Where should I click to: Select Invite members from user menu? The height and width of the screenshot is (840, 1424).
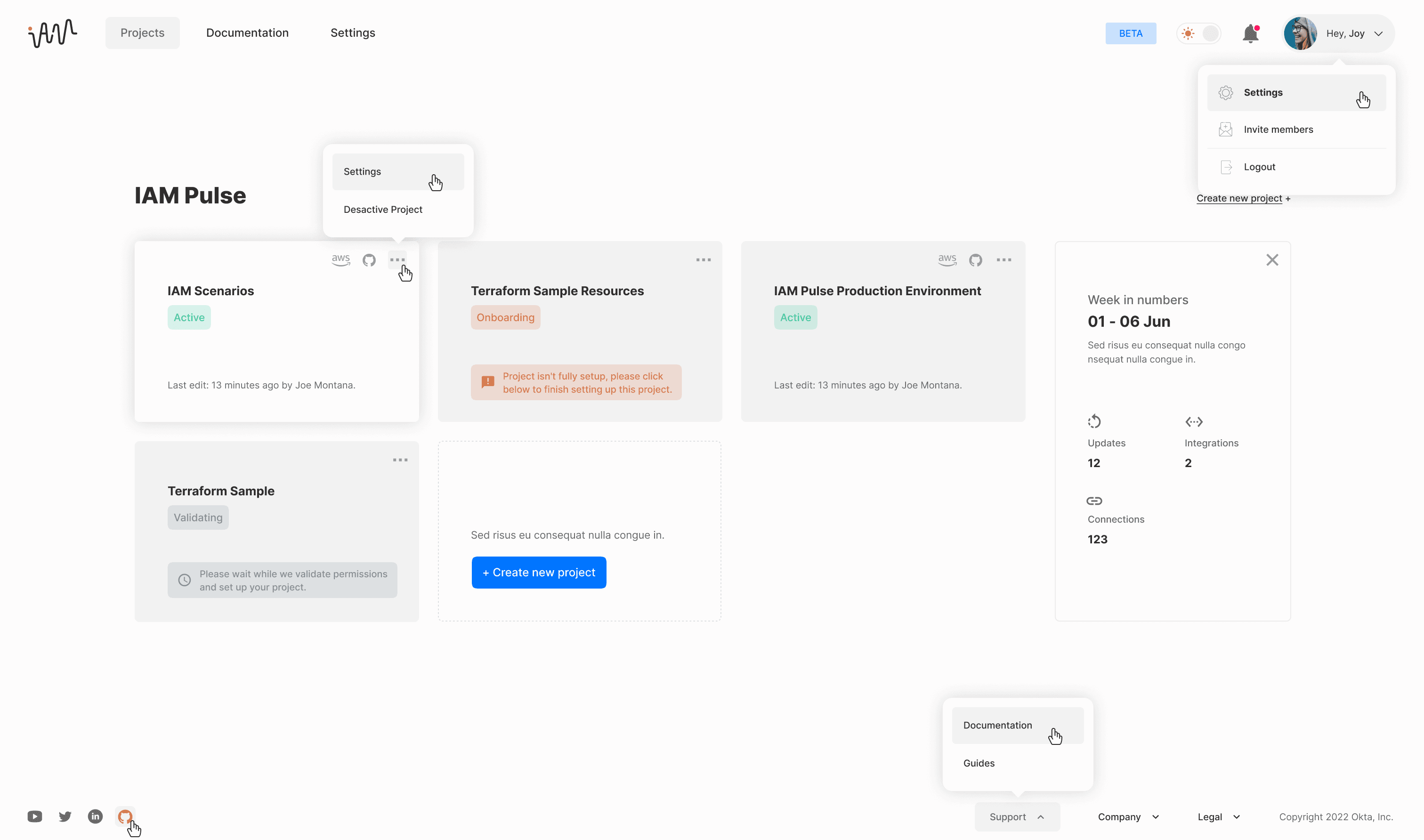click(1278, 129)
